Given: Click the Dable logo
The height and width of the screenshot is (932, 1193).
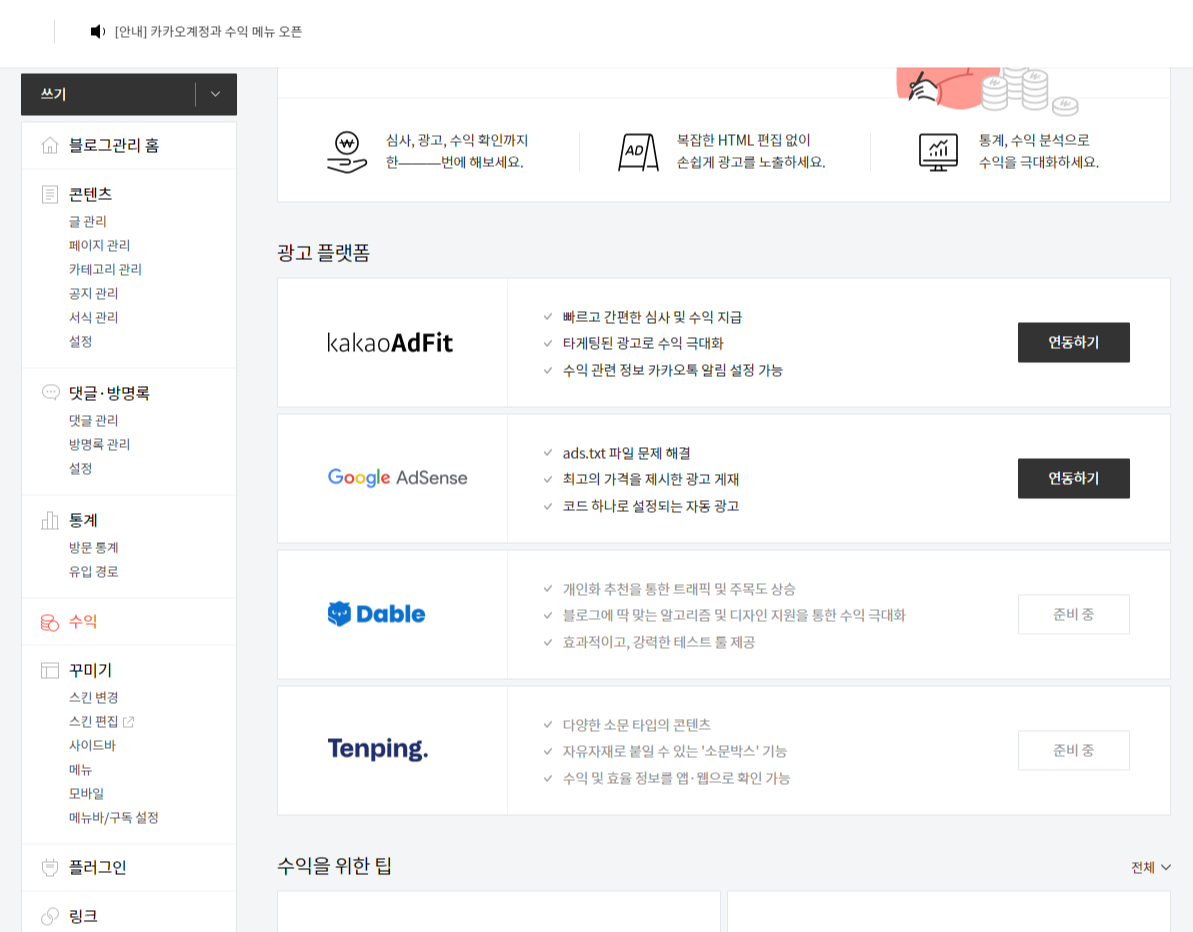Looking at the screenshot, I should click(376, 614).
